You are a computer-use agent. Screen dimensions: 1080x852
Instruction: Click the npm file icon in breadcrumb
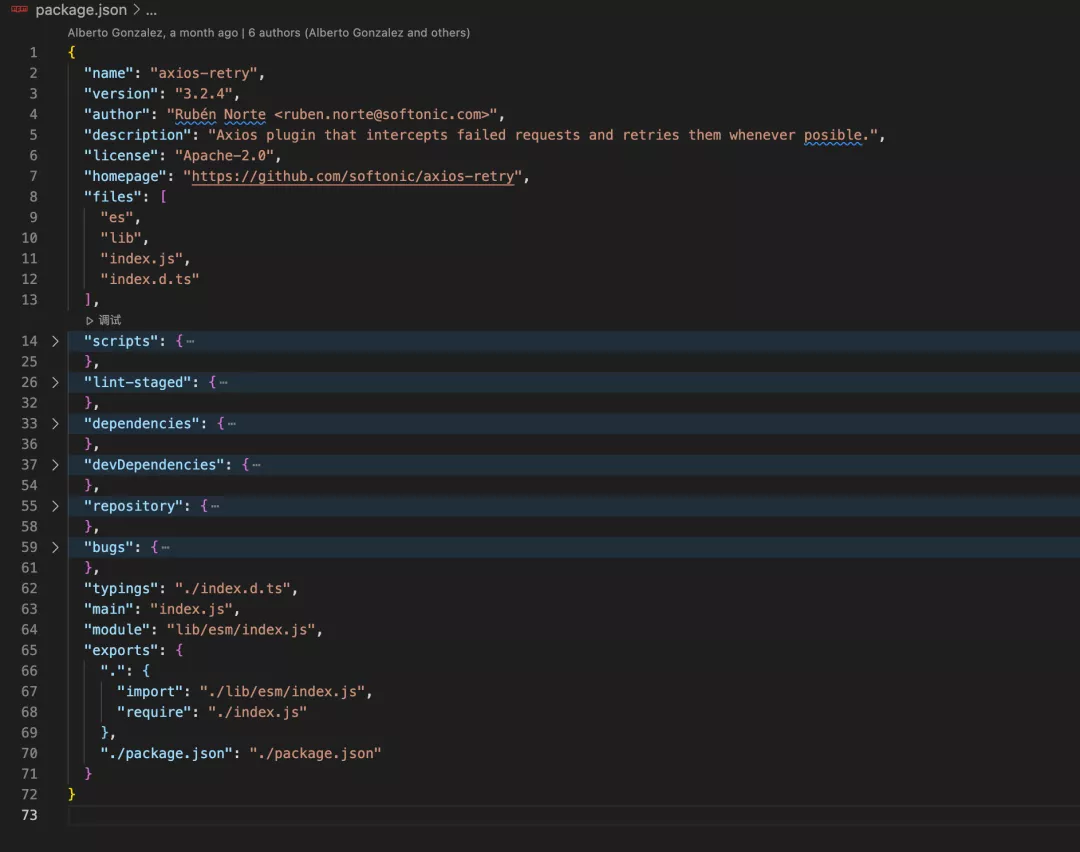point(19,10)
